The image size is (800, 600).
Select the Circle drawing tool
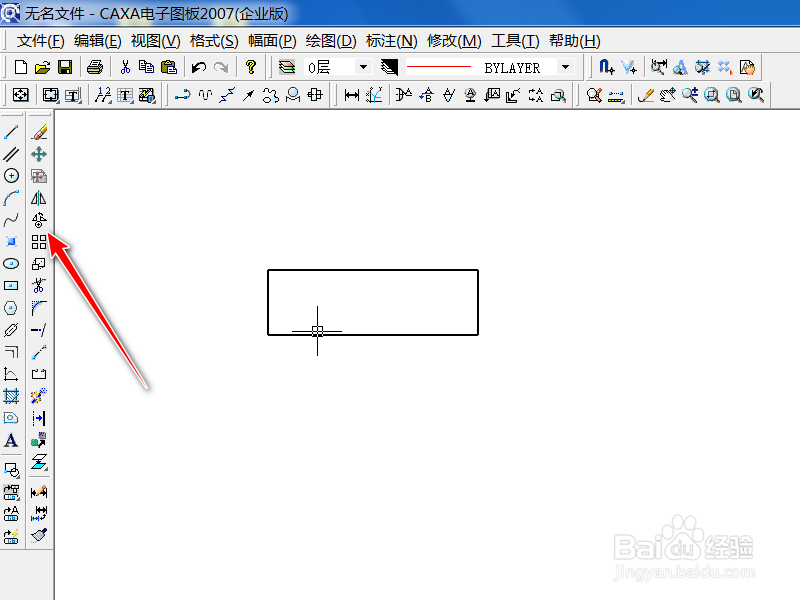click(x=11, y=176)
